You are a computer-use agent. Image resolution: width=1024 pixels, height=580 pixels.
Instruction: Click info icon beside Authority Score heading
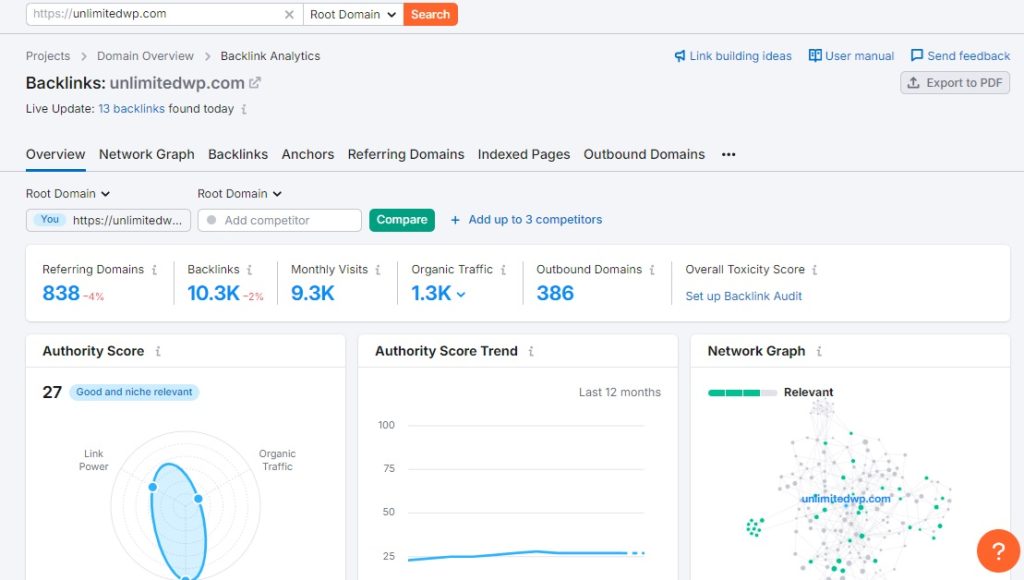click(157, 351)
